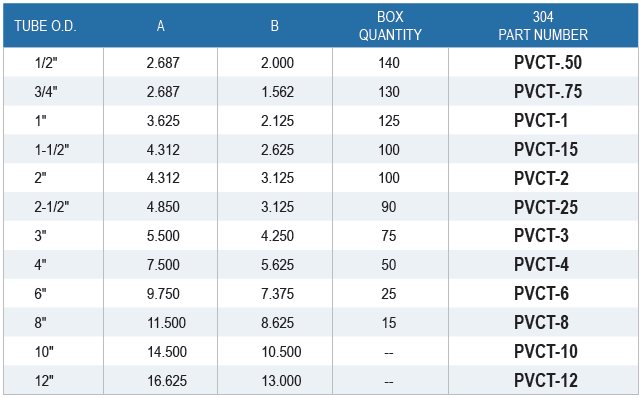Open part number PVCT-1
Image resolution: width=643 pixels, height=398 pixels.
point(541,121)
